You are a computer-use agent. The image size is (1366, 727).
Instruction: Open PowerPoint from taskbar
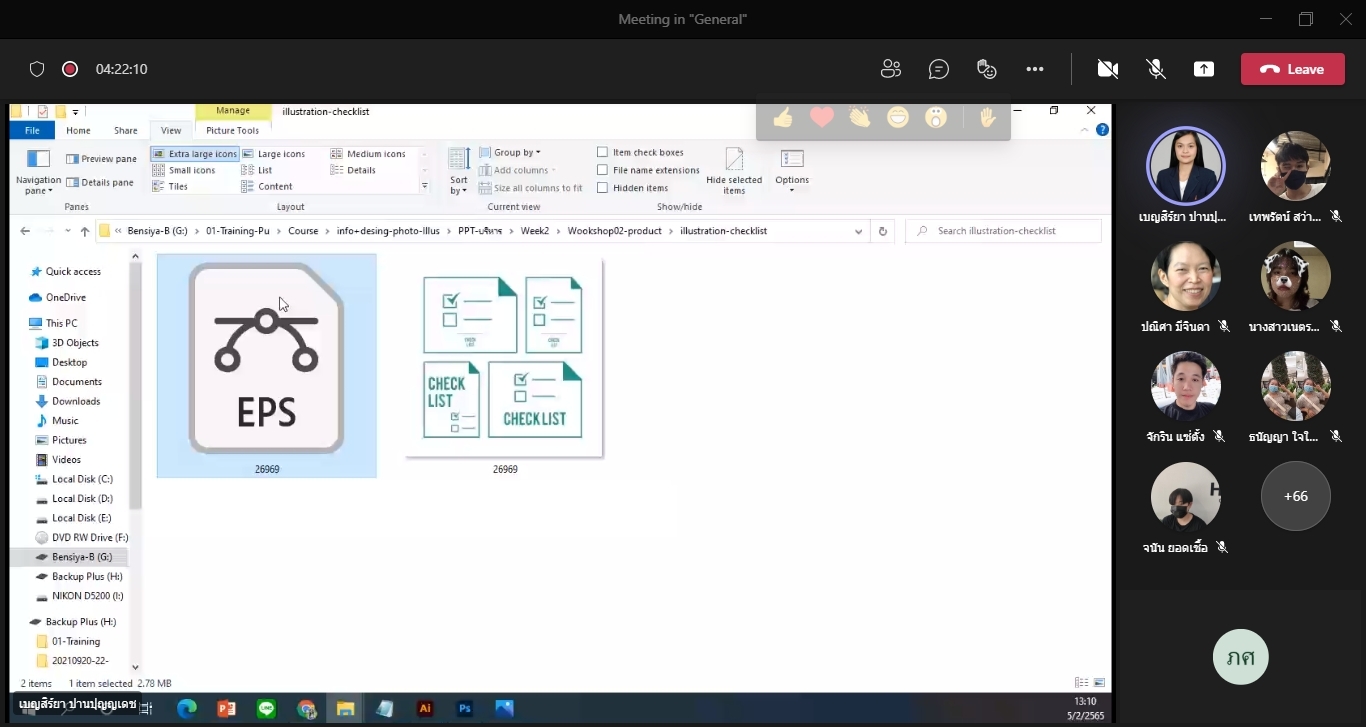pos(226,708)
